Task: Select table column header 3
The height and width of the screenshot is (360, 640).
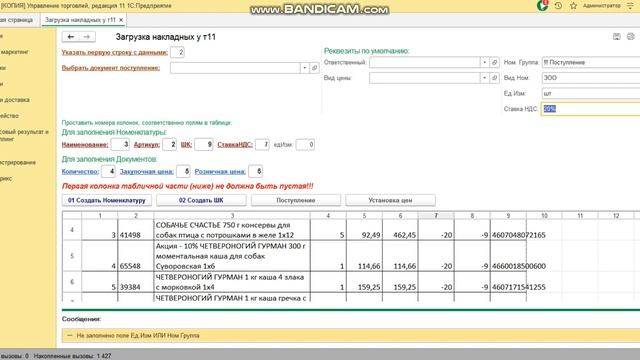Action: [x=232, y=216]
